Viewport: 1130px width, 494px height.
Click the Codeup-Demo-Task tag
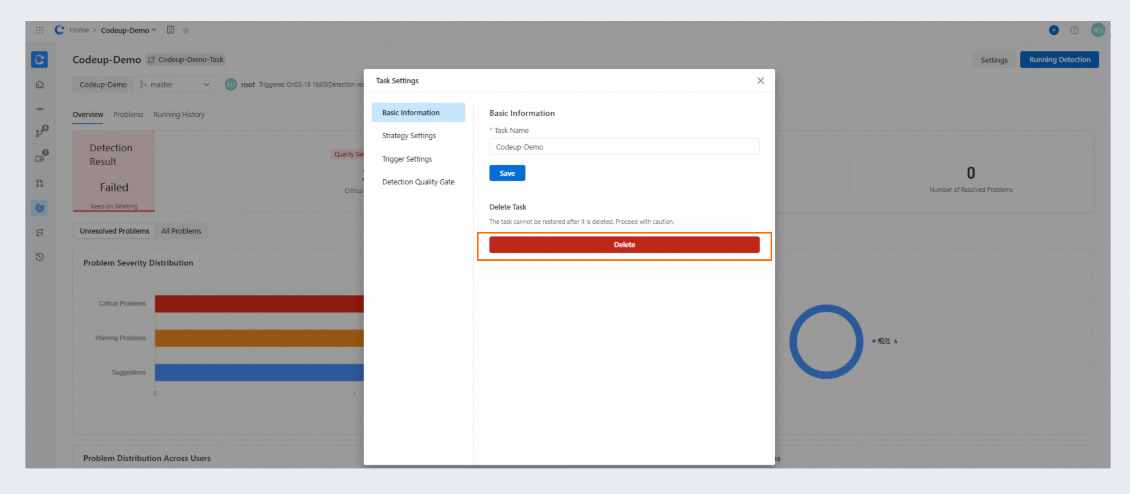pyautogui.click(x=186, y=60)
